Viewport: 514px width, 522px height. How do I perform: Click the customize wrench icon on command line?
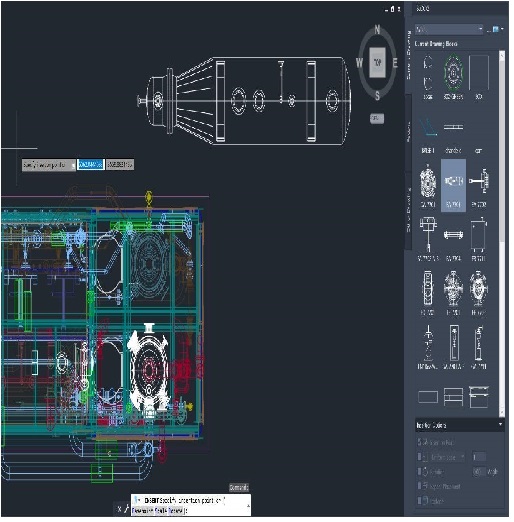(x=126, y=509)
